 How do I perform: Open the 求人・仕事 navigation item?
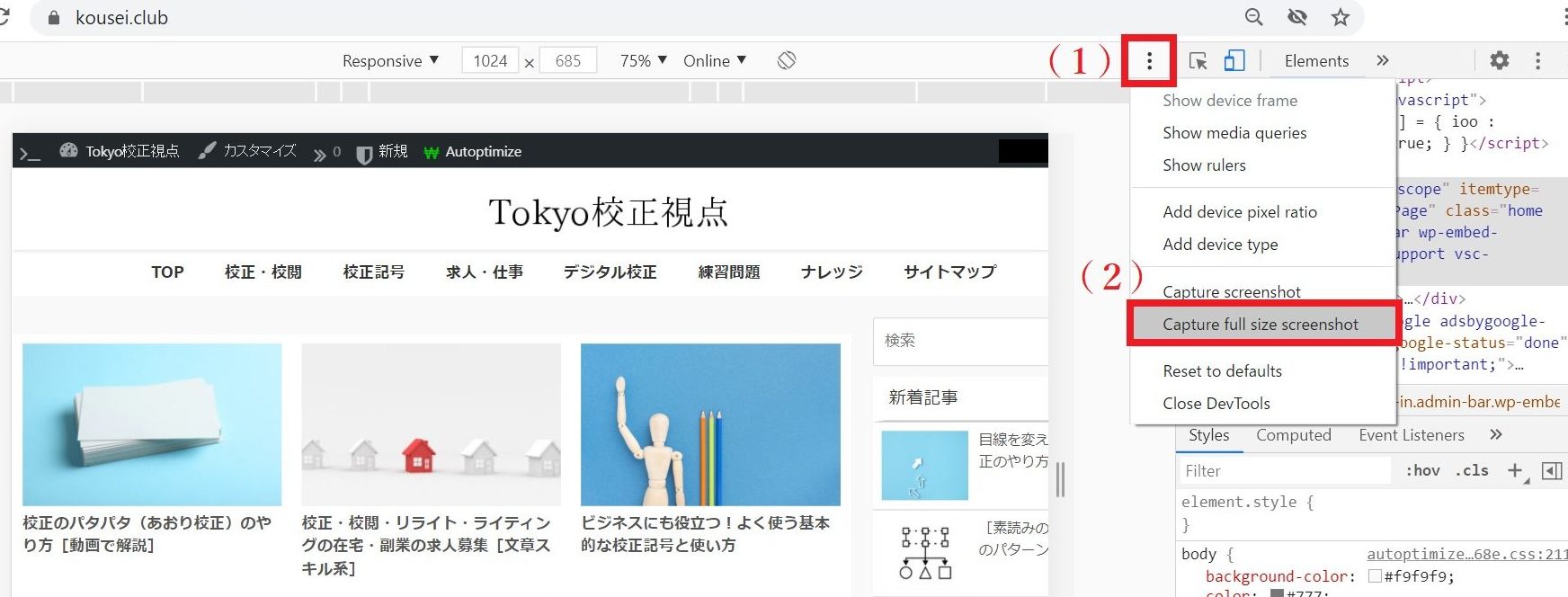click(x=484, y=272)
